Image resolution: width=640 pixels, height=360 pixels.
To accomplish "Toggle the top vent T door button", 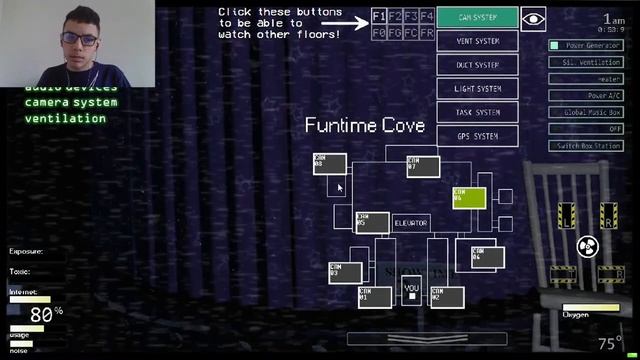I will [x=563, y=274].
